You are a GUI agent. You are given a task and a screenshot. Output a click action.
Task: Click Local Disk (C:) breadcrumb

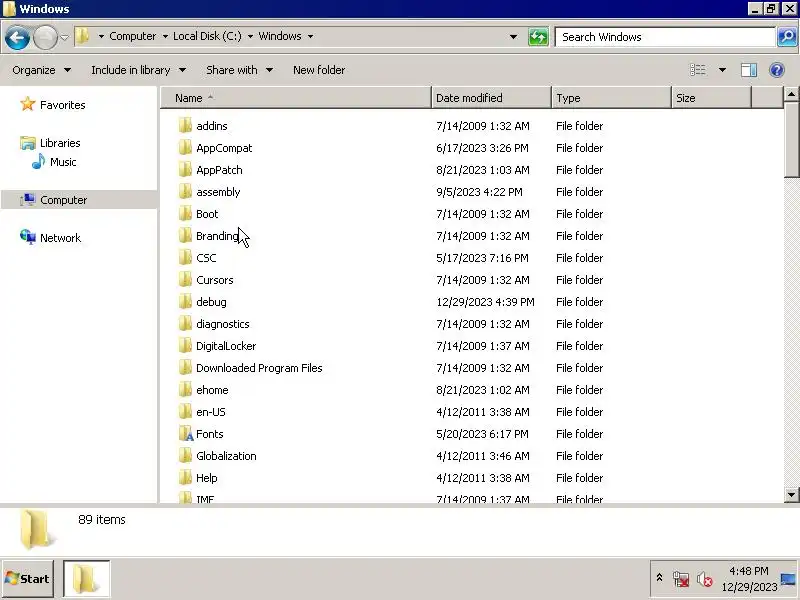tap(207, 36)
